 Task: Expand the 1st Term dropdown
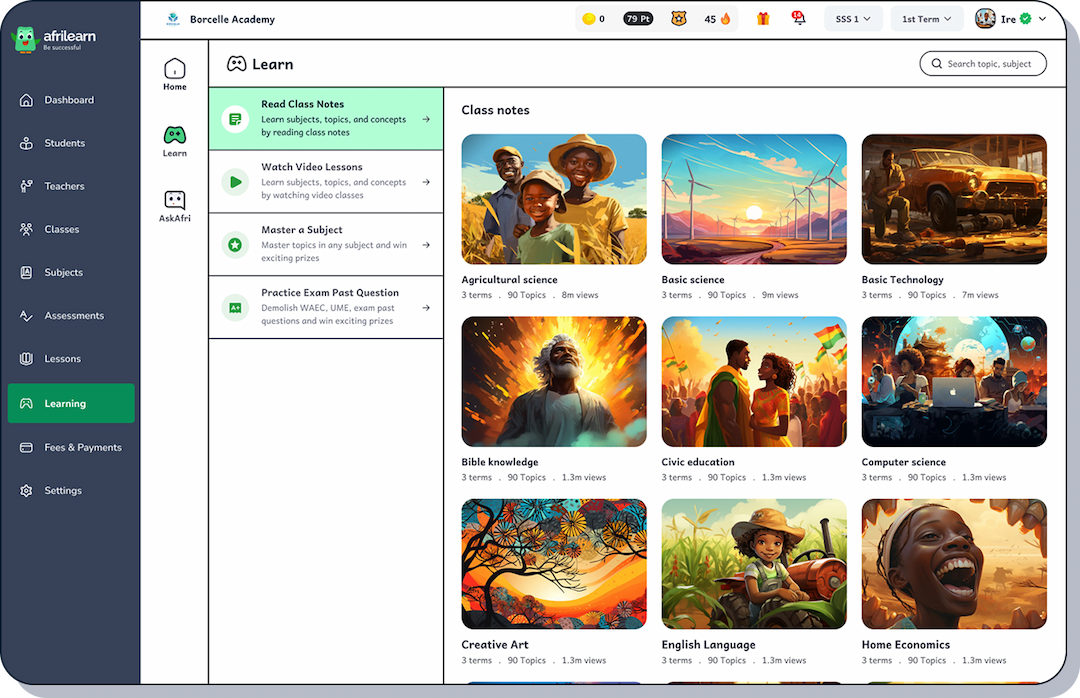click(x=926, y=19)
